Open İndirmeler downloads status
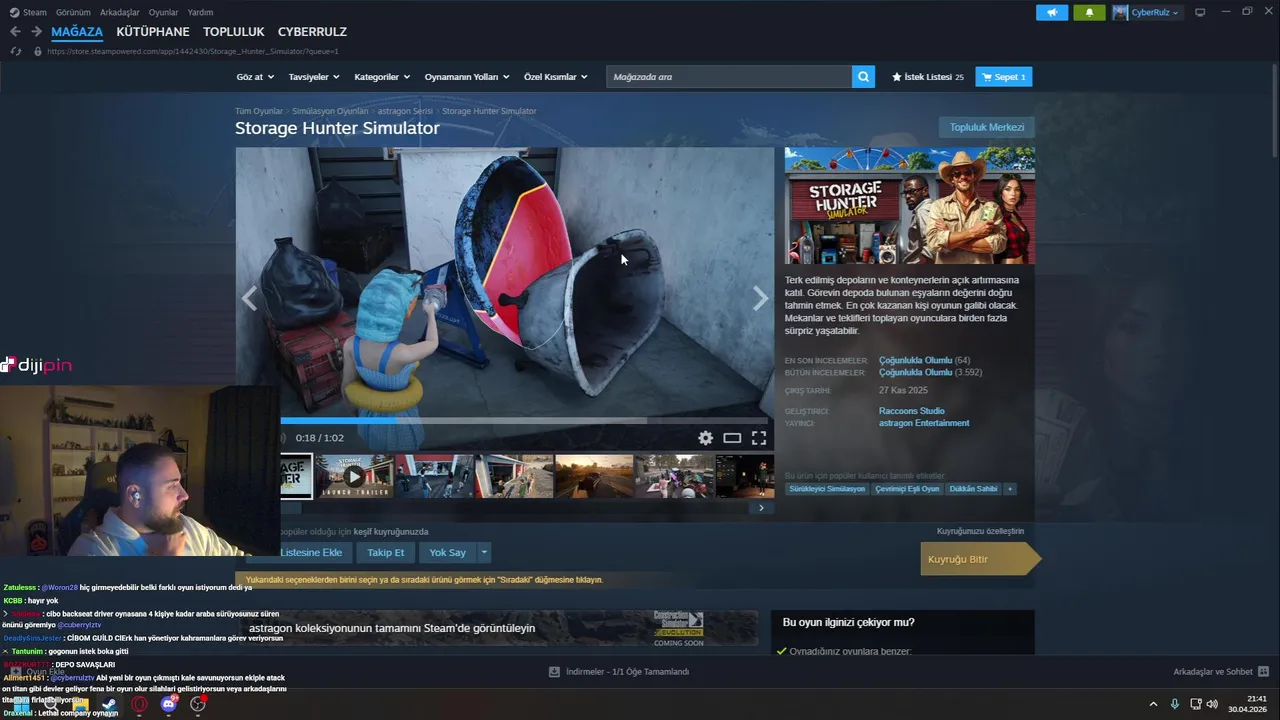The image size is (1280, 720). (619, 672)
